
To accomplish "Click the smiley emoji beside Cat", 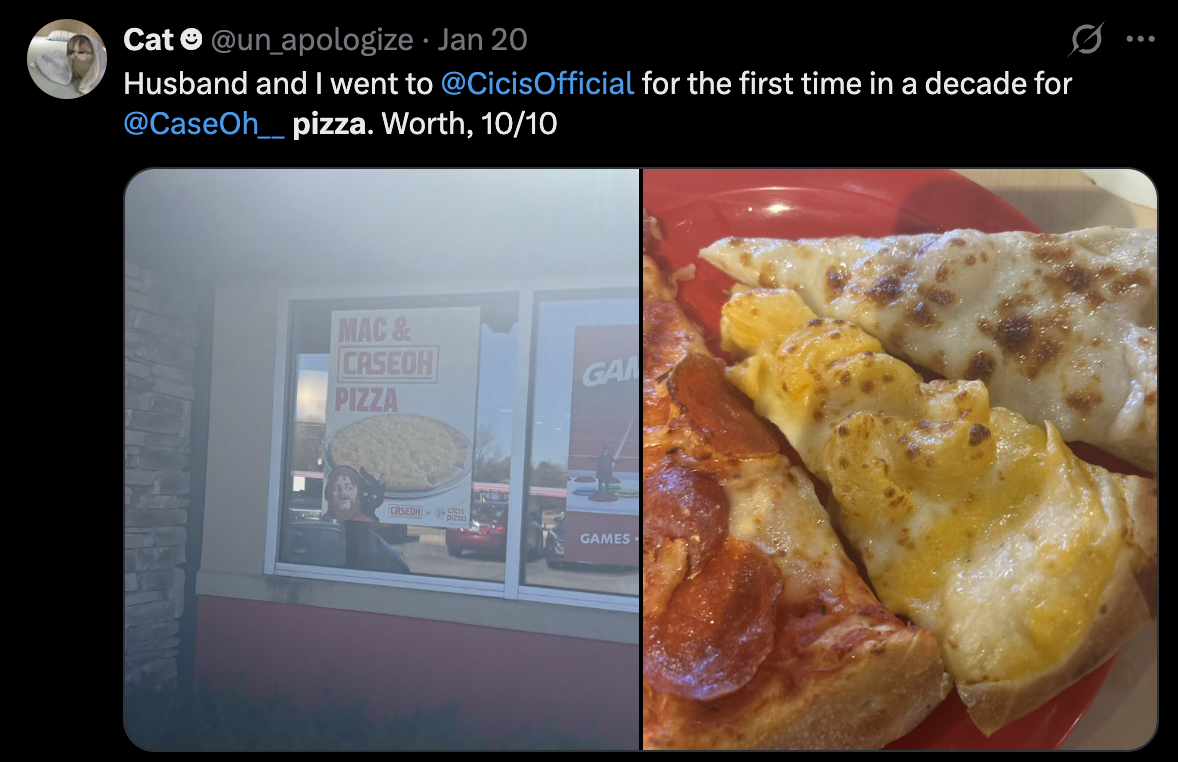I will click(x=192, y=39).
